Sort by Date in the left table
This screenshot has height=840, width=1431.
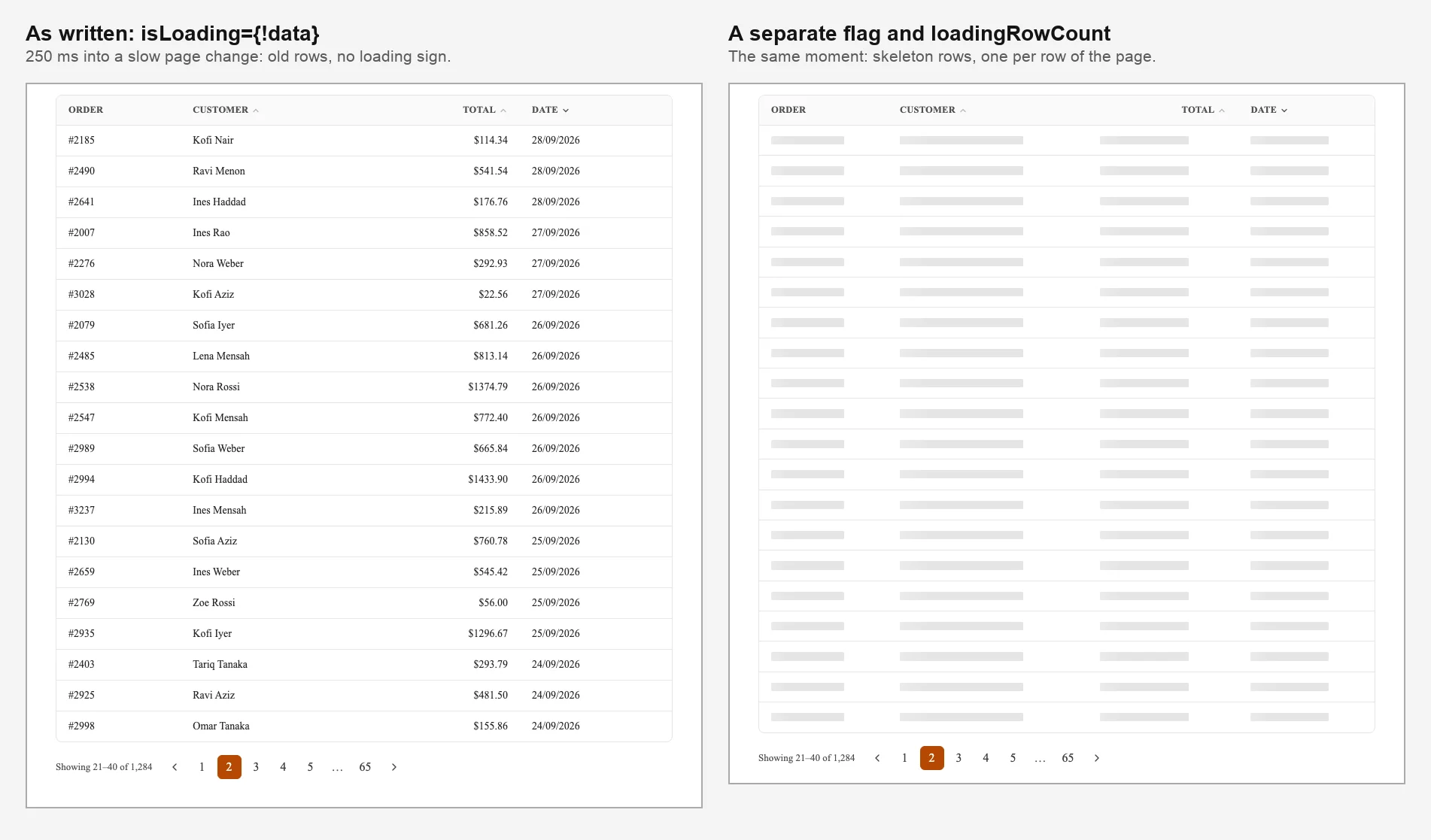click(x=551, y=110)
